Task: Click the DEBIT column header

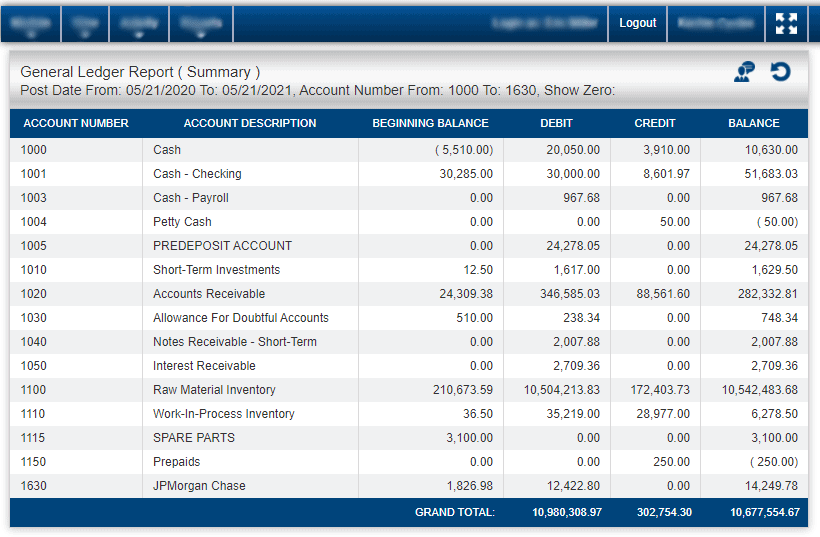Action: point(556,123)
